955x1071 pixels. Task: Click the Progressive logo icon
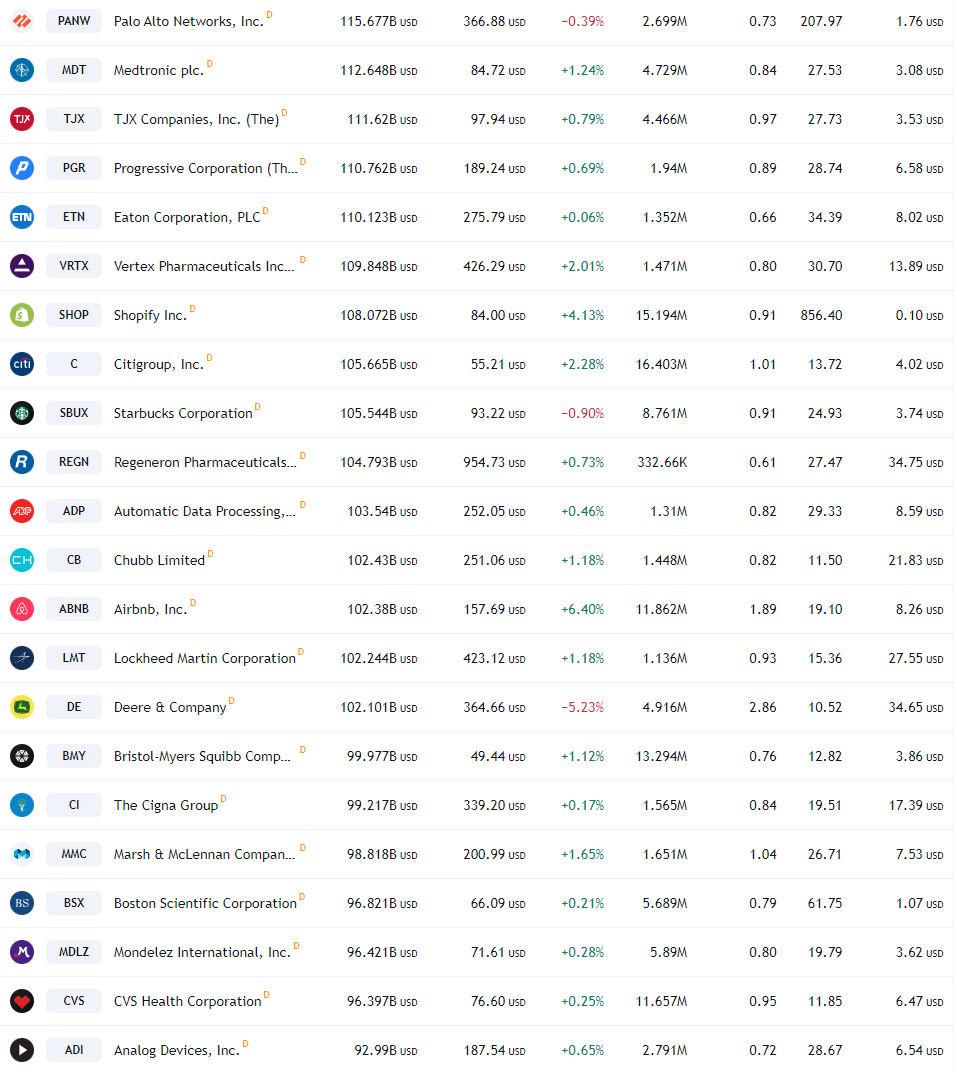pos(22,168)
